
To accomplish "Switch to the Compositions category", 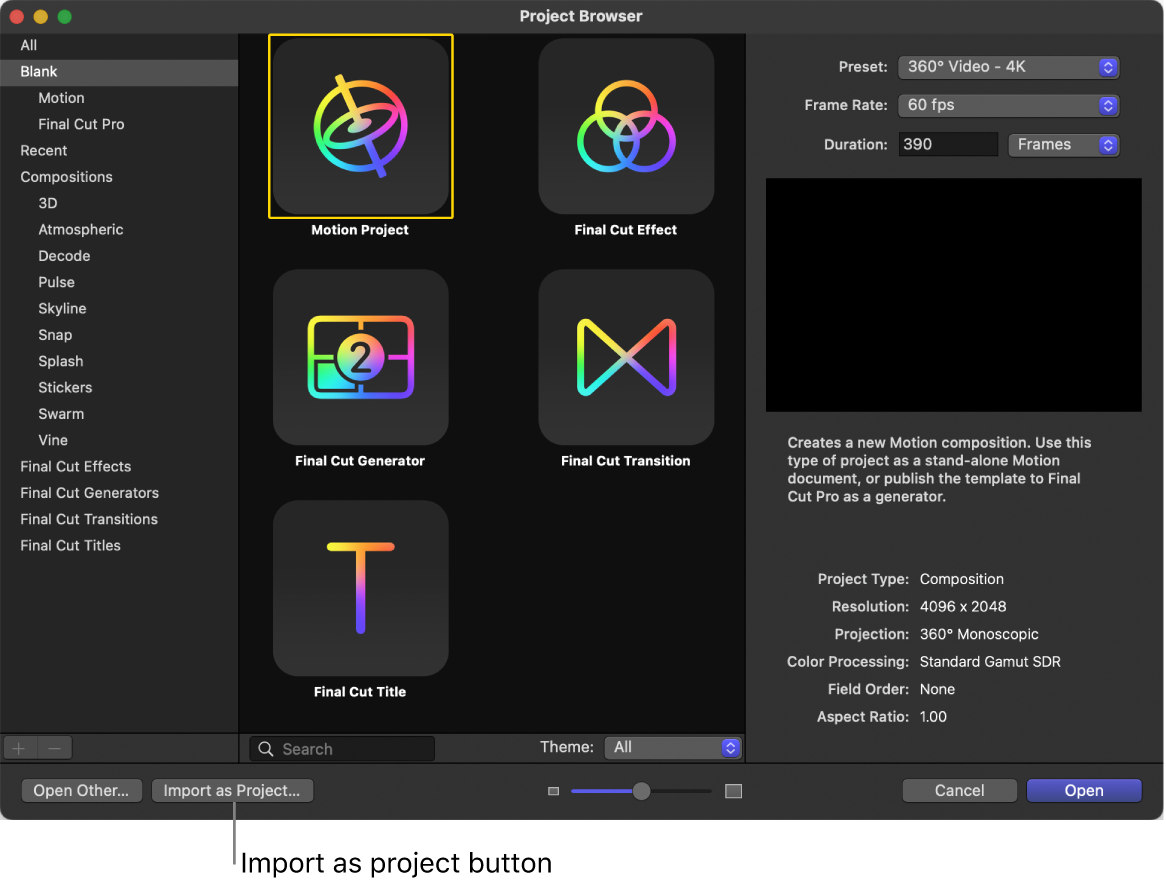I will [66, 176].
